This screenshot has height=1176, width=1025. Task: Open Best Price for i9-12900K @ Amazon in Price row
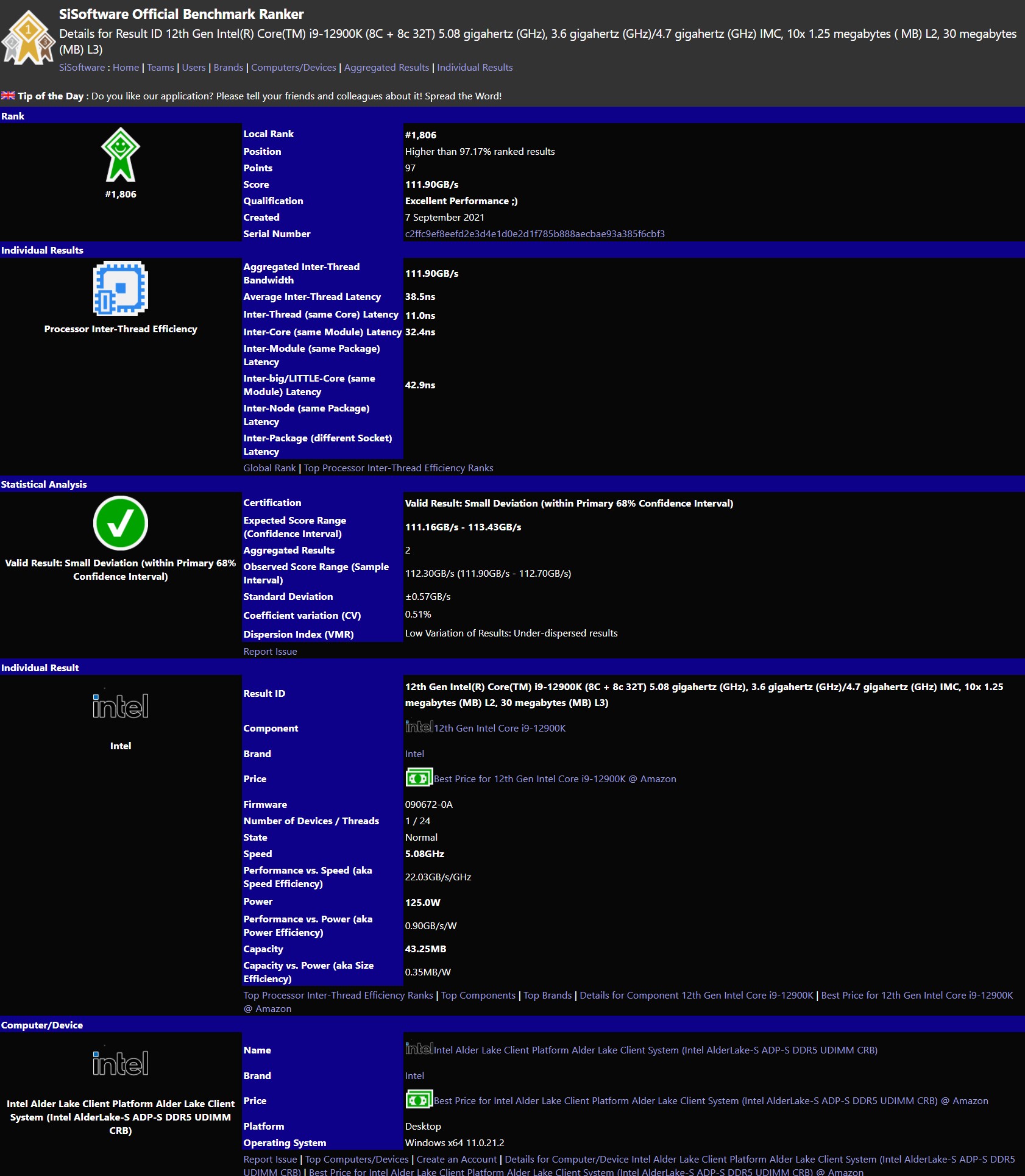(x=555, y=779)
